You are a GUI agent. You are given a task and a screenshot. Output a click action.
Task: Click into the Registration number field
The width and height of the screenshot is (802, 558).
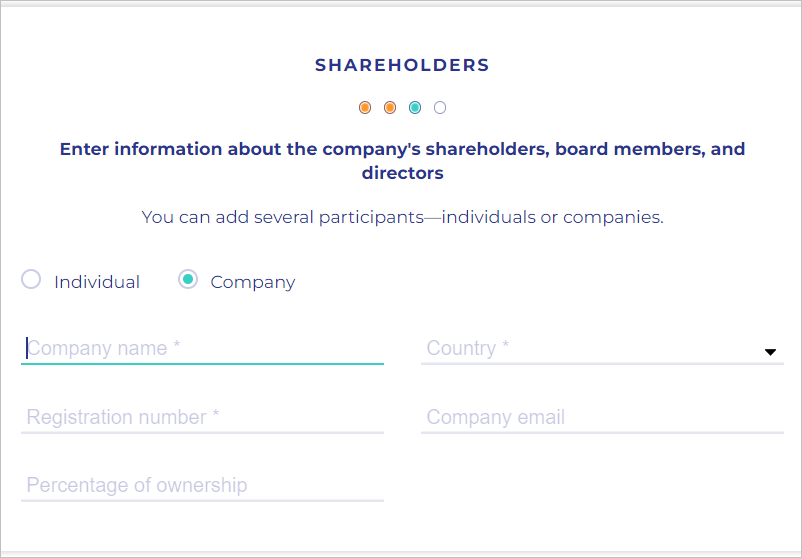tap(202, 417)
